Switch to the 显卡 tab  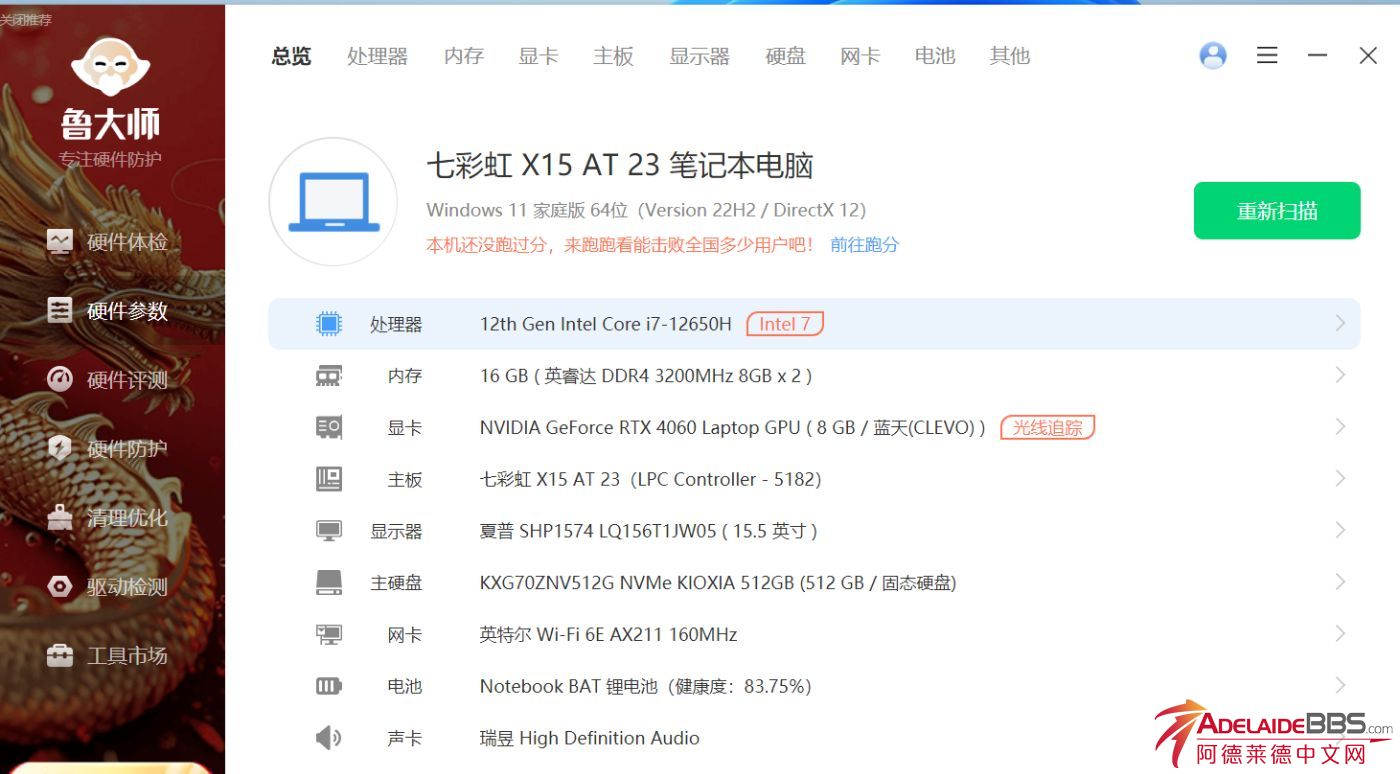(538, 56)
